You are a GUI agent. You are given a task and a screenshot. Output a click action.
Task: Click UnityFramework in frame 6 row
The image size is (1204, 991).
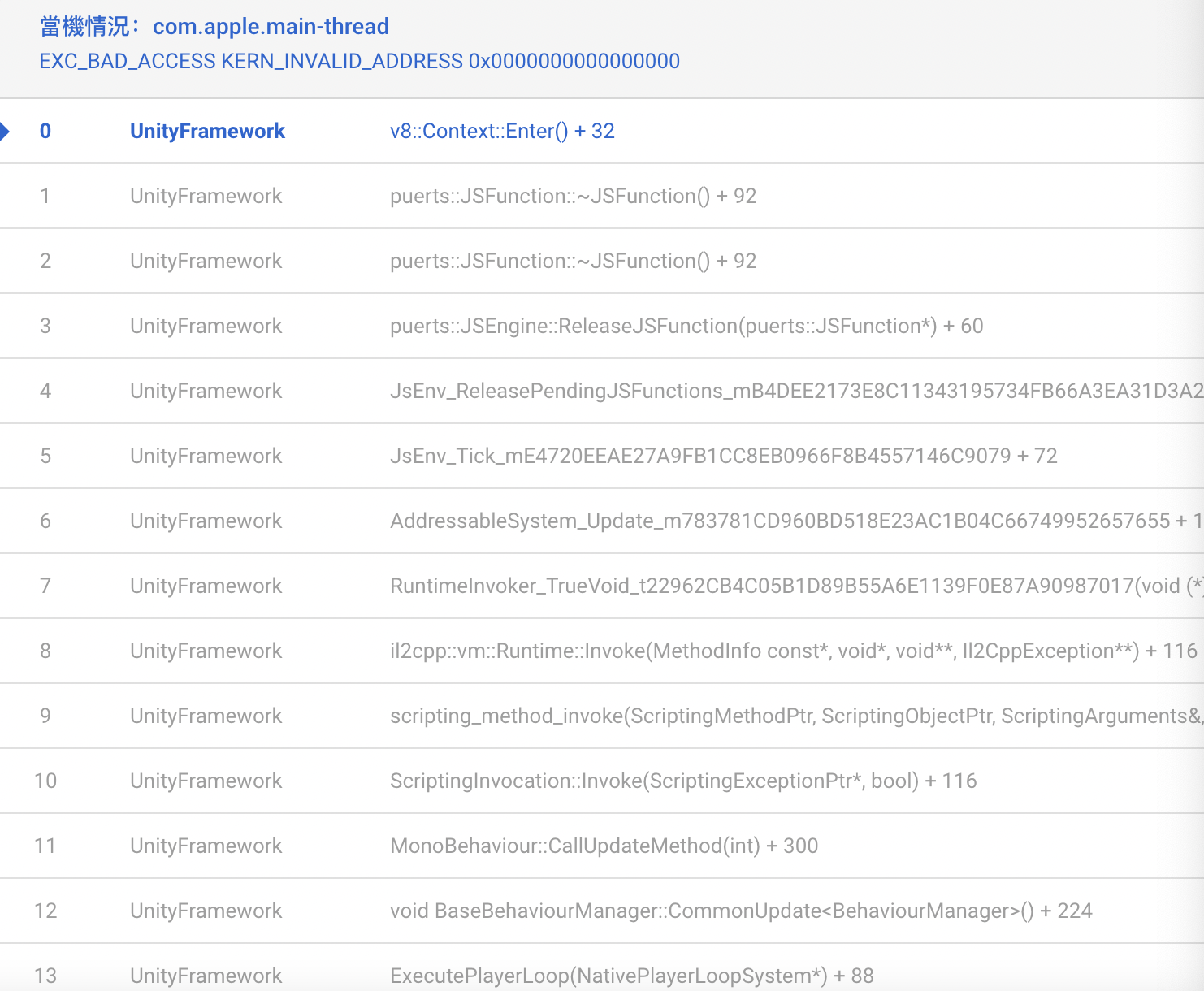[206, 521]
